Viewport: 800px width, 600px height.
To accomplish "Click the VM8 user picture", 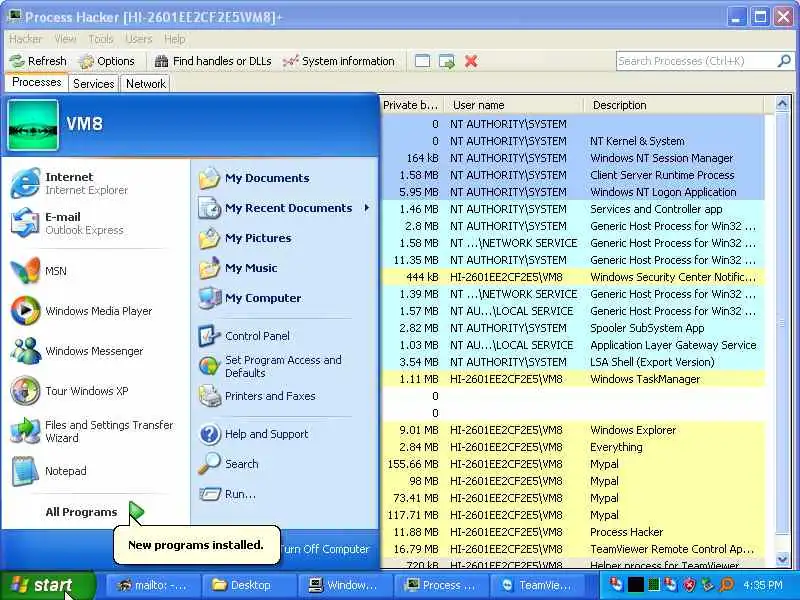I will 33,125.
